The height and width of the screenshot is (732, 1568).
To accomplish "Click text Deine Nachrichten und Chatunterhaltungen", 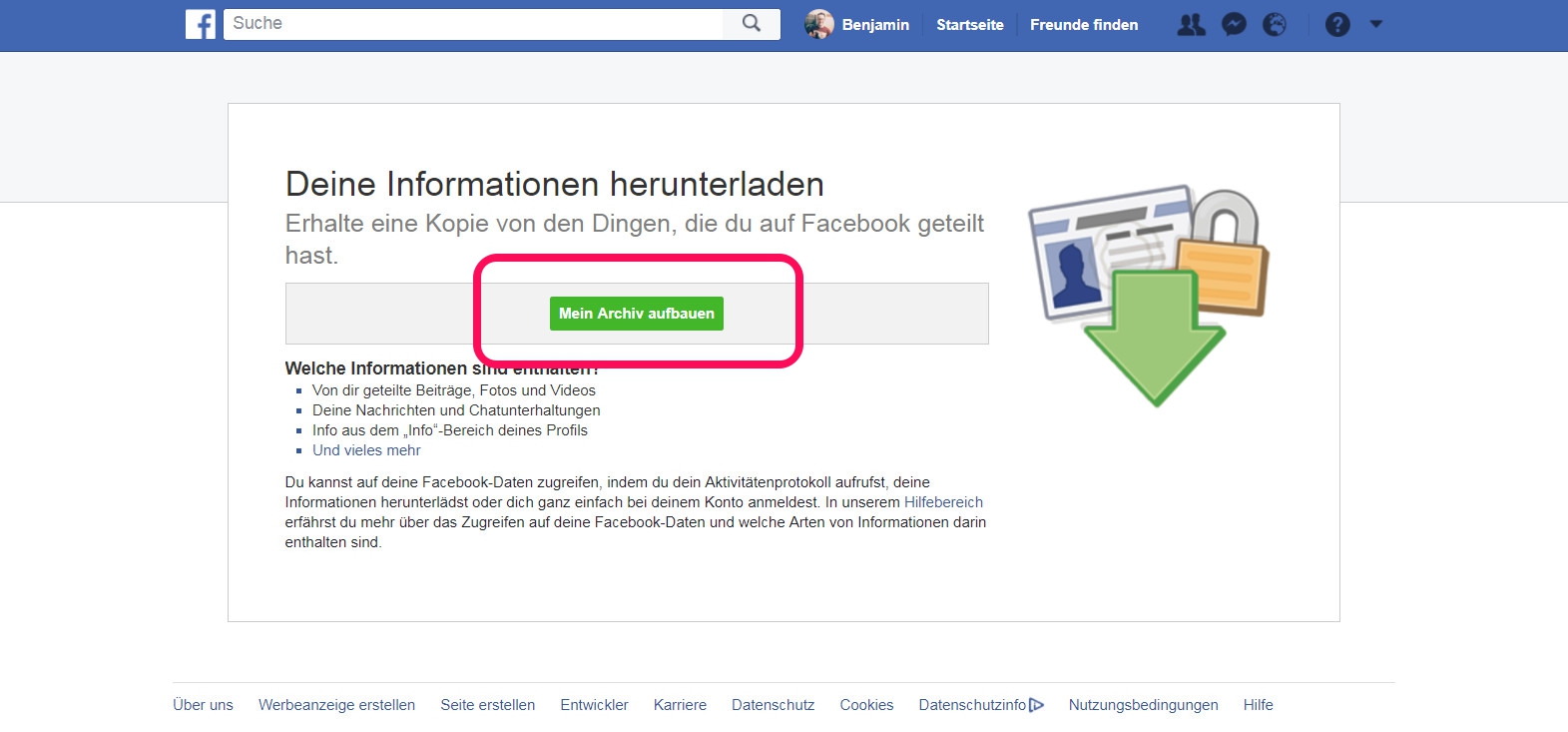I will click(456, 410).
